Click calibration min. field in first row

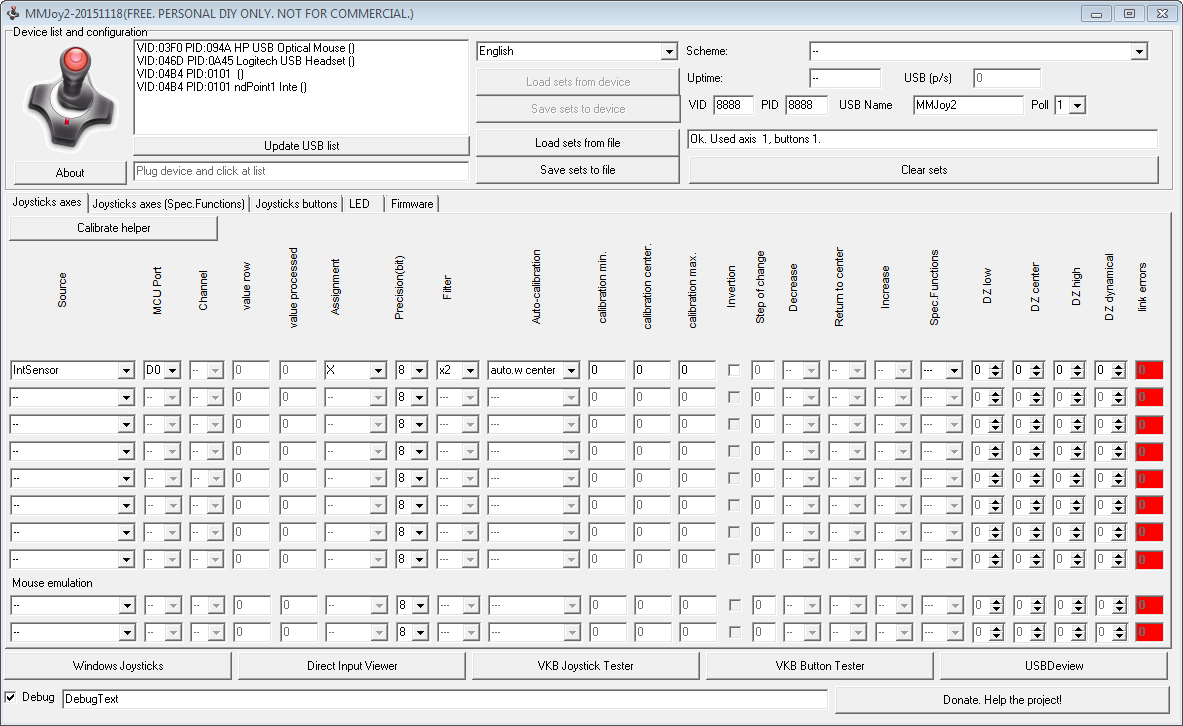pos(607,371)
